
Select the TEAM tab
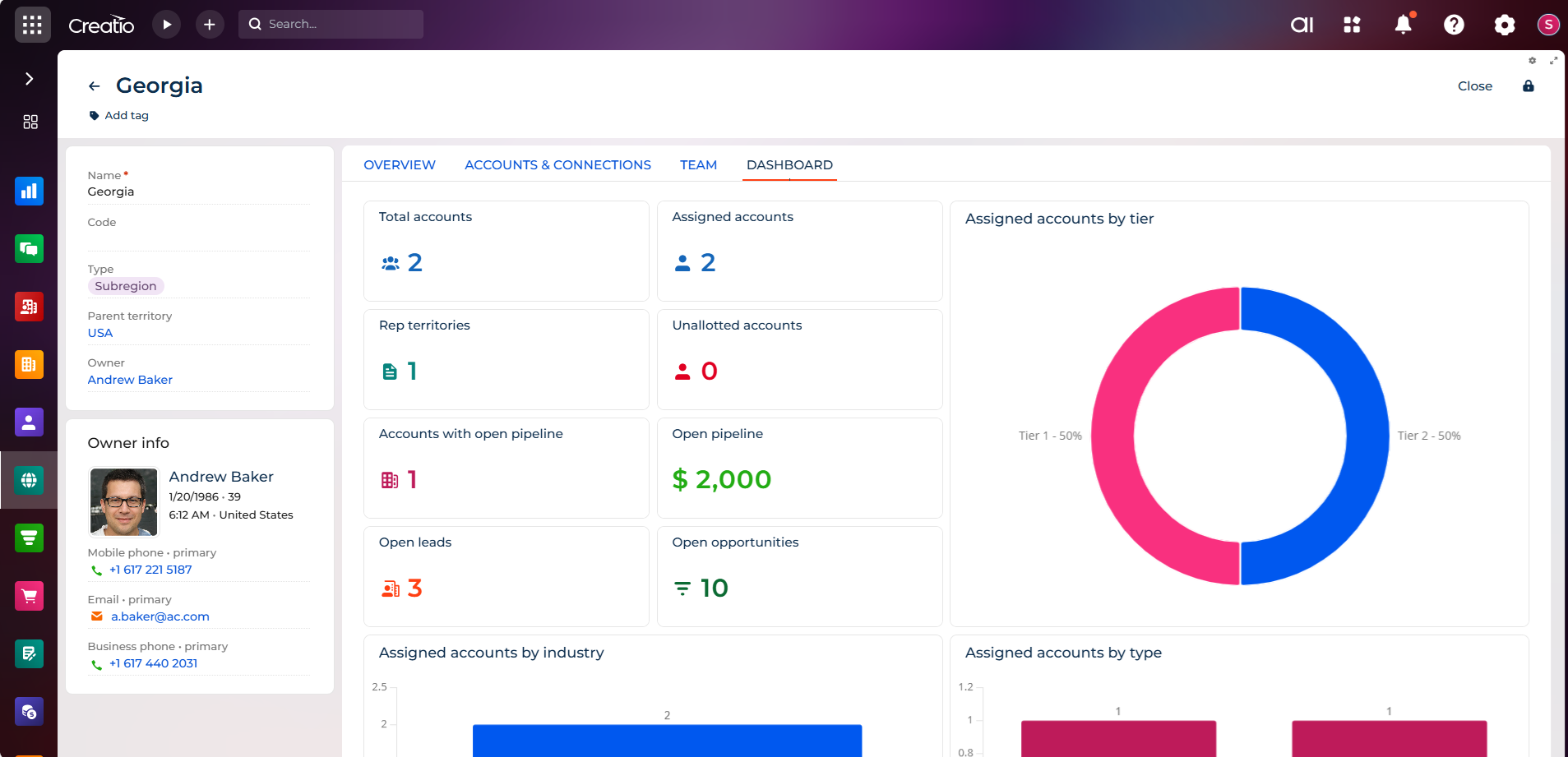(x=698, y=164)
